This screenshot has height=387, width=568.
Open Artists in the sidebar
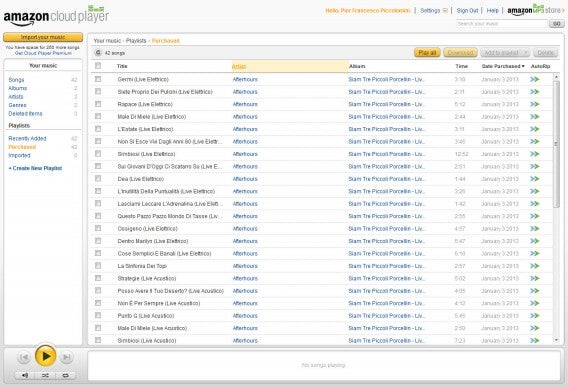[x=16, y=97]
